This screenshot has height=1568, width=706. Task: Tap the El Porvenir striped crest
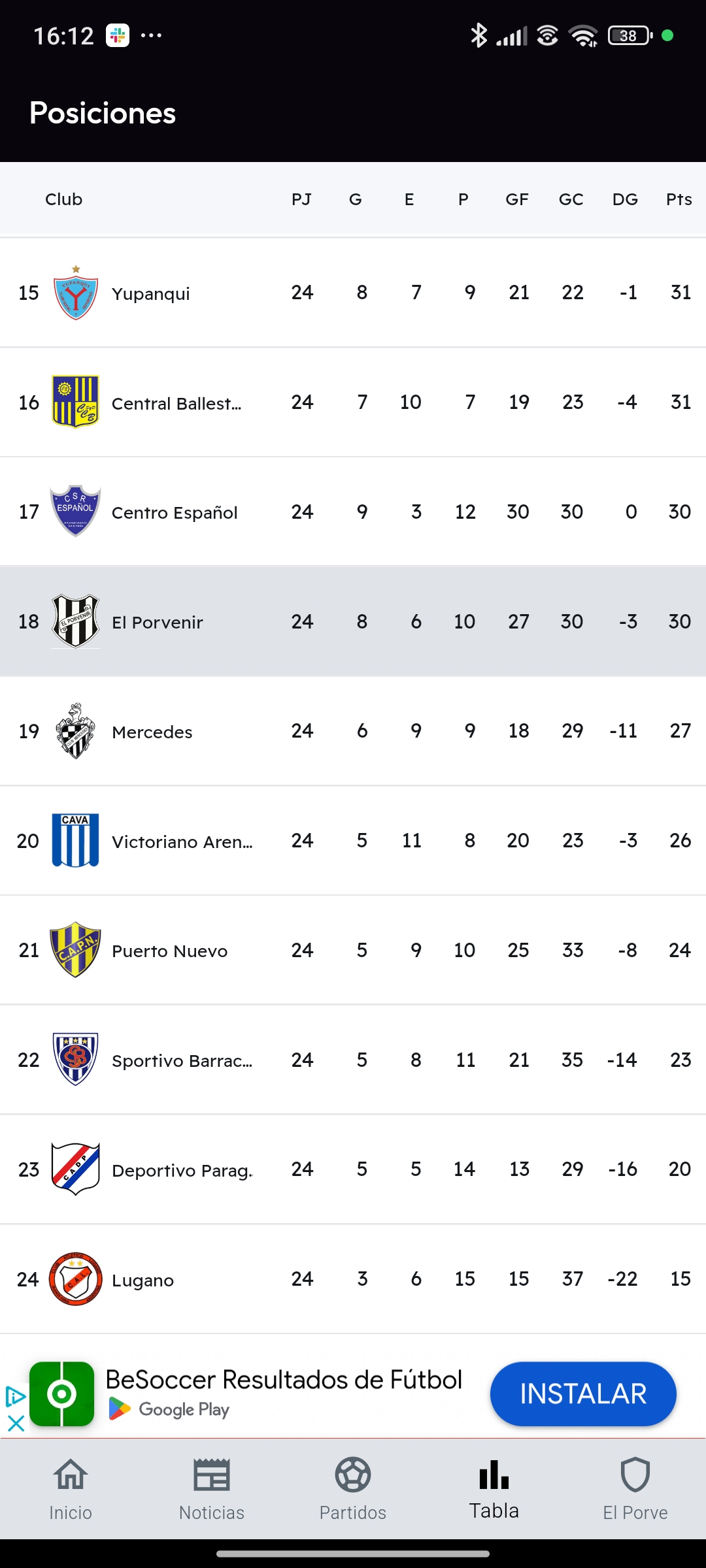pyautogui.click(x=76, y=621)
